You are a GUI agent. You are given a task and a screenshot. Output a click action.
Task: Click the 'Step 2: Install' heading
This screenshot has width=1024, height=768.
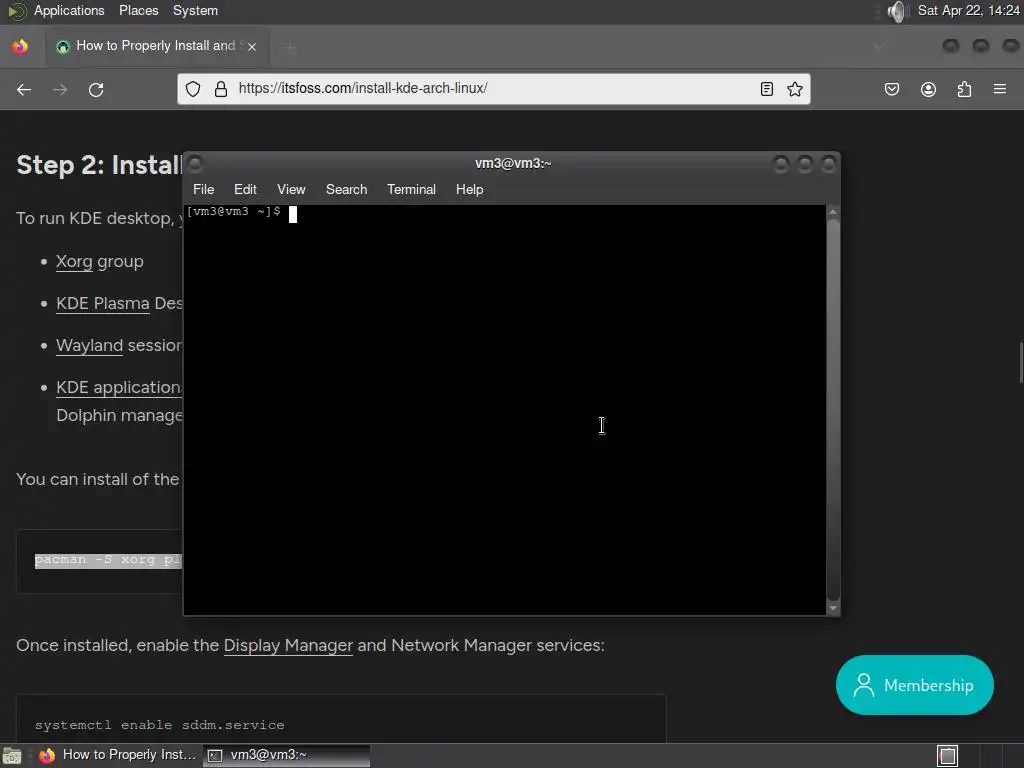99,165
